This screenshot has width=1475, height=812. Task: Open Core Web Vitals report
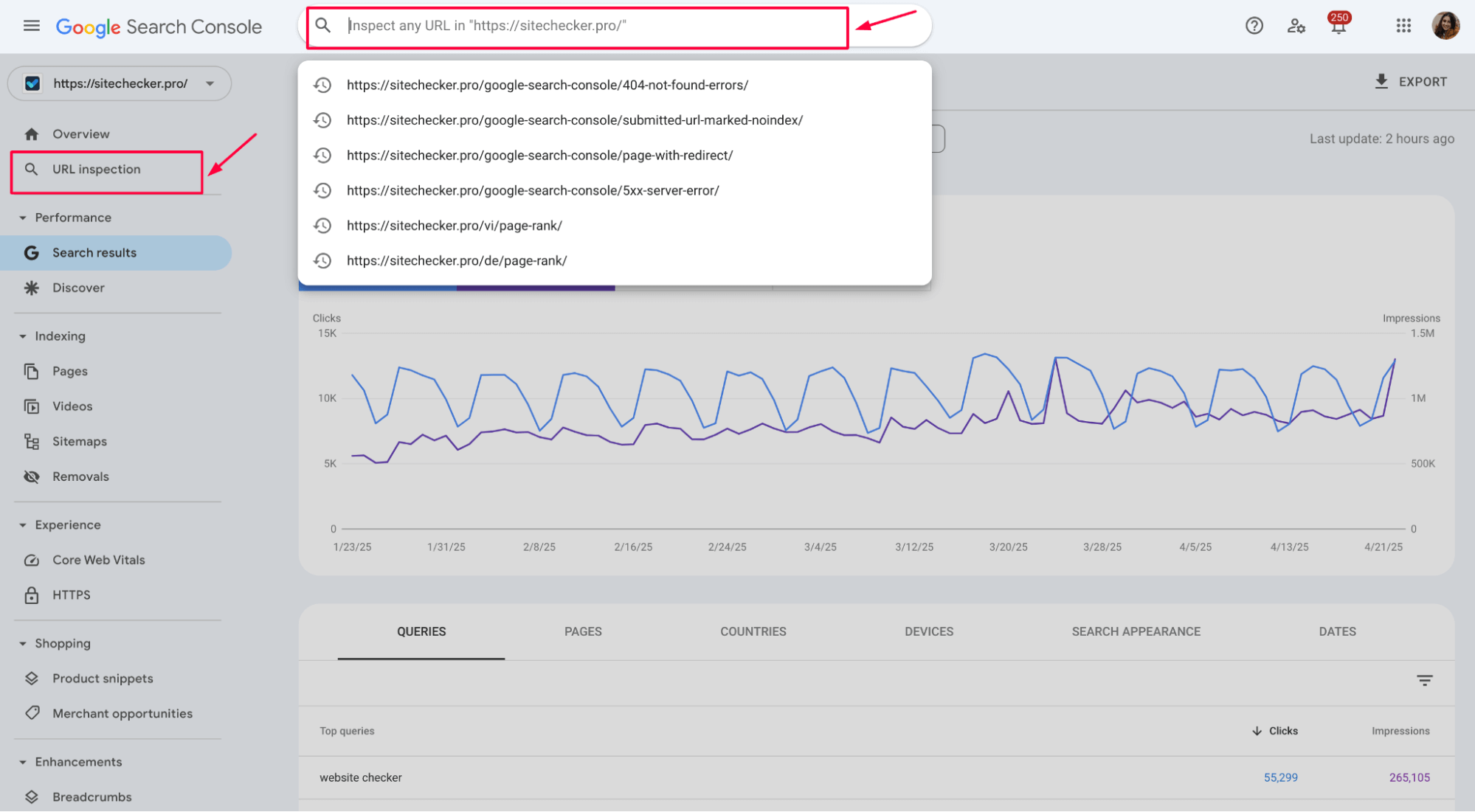(x=99, y=561)
